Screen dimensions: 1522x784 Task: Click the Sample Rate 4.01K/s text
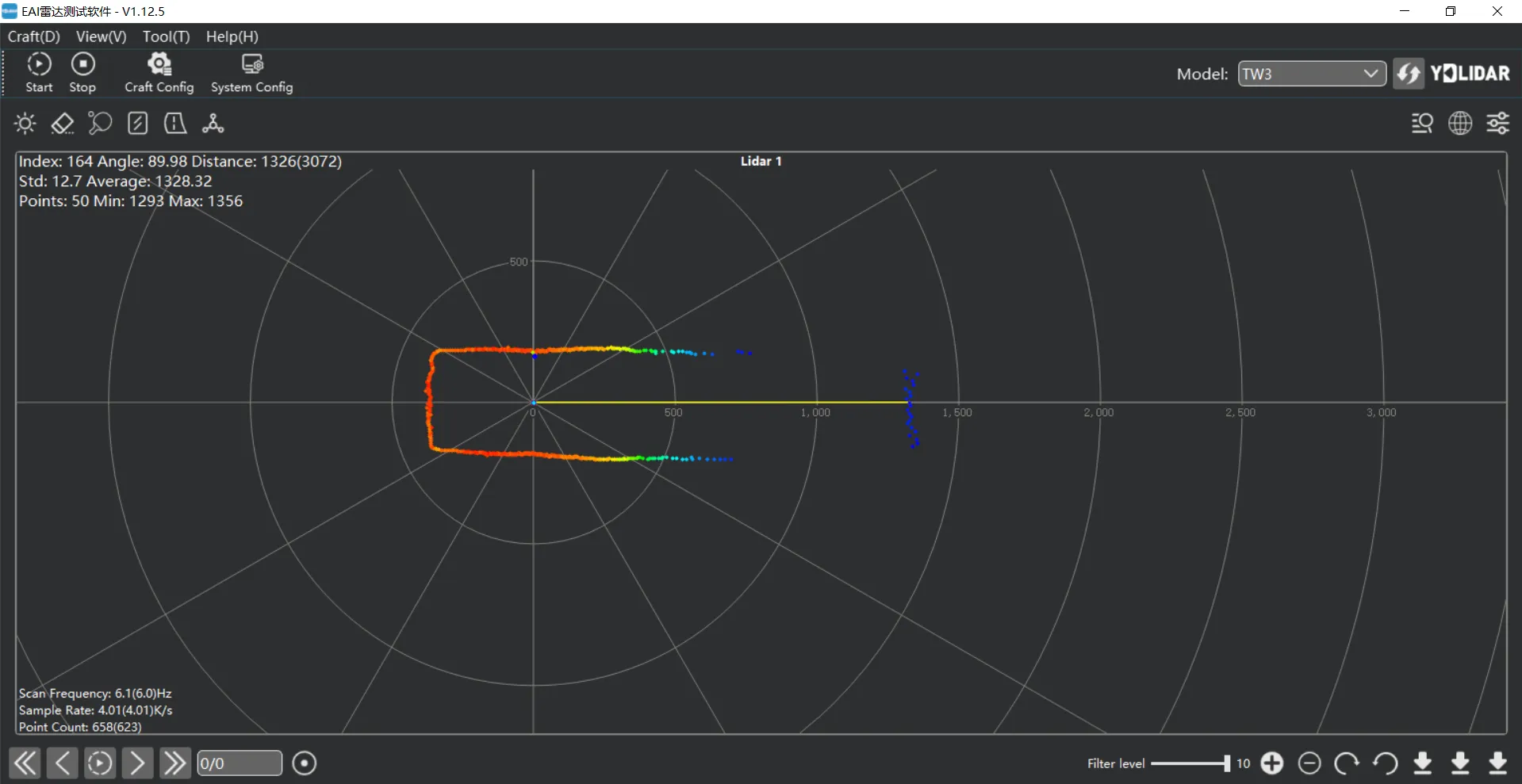pyautogui.click(x=95, y=710)
